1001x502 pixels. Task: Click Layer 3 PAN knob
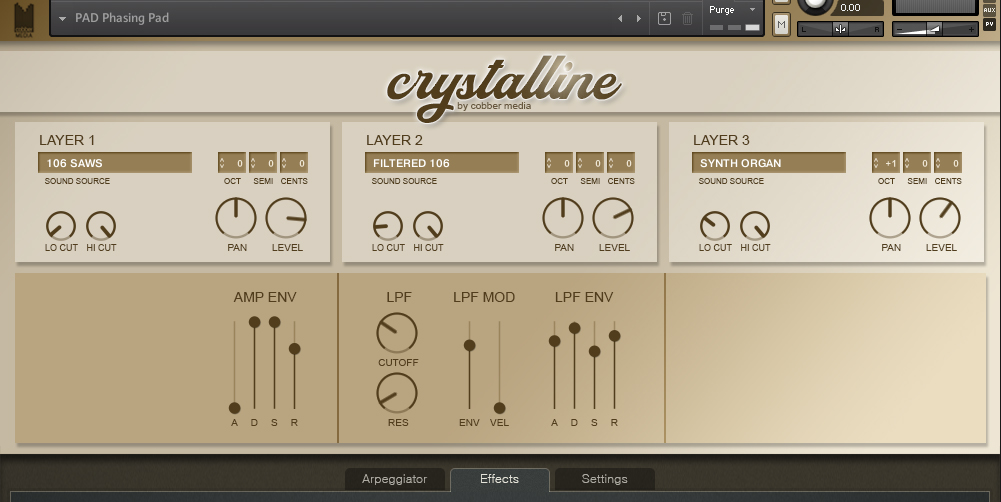click(890, 218)
